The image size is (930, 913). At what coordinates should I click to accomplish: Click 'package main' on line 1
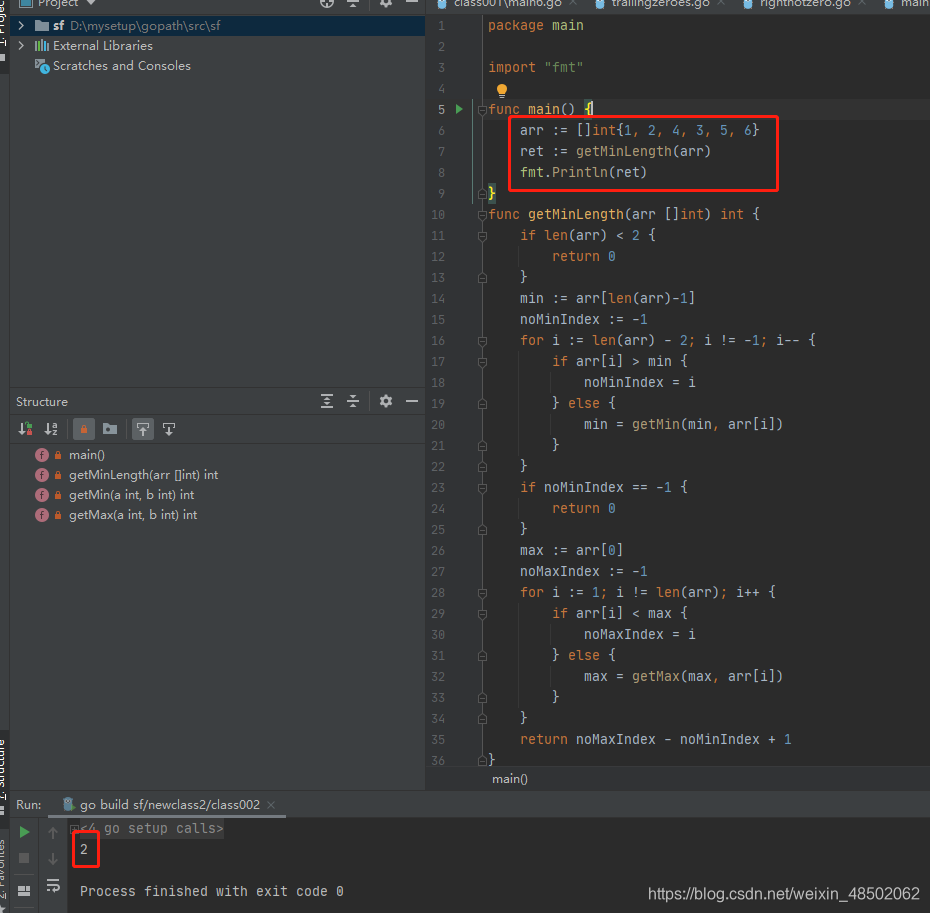coord(536,26)
